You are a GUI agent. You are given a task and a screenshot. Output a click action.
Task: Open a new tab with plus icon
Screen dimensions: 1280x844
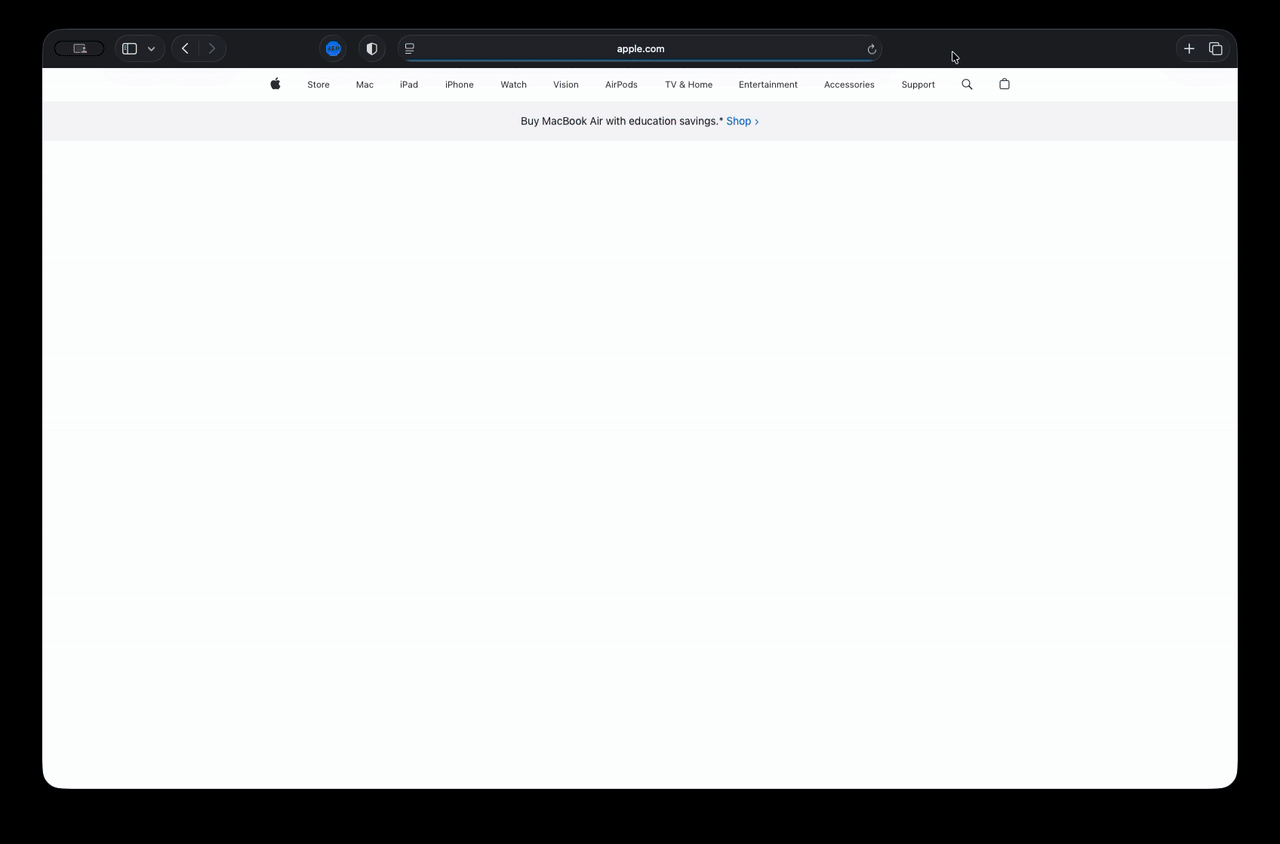click(1189, 48)
